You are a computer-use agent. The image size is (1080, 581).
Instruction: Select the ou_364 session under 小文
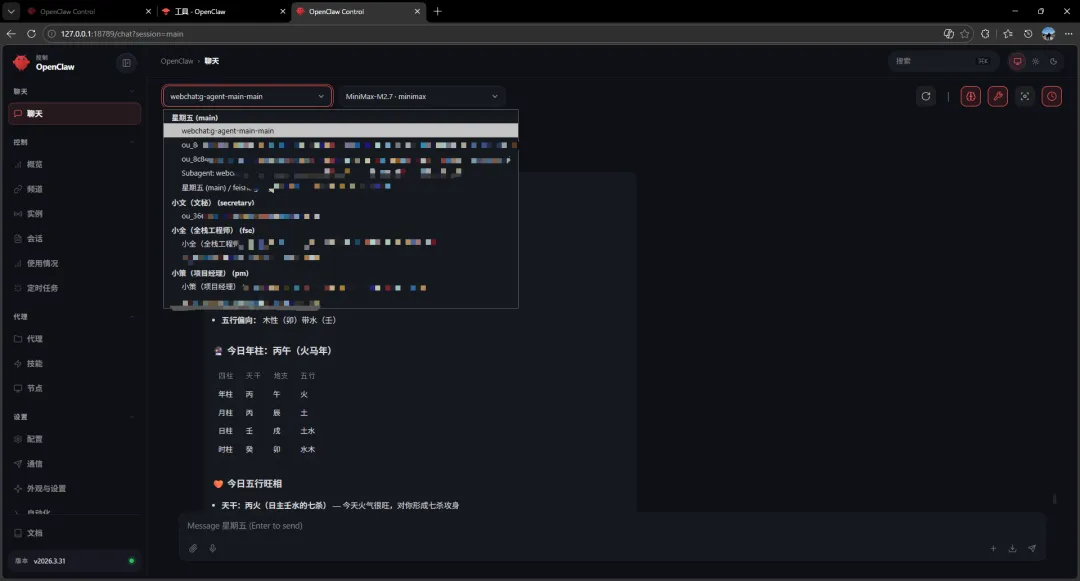pos(340,216)
